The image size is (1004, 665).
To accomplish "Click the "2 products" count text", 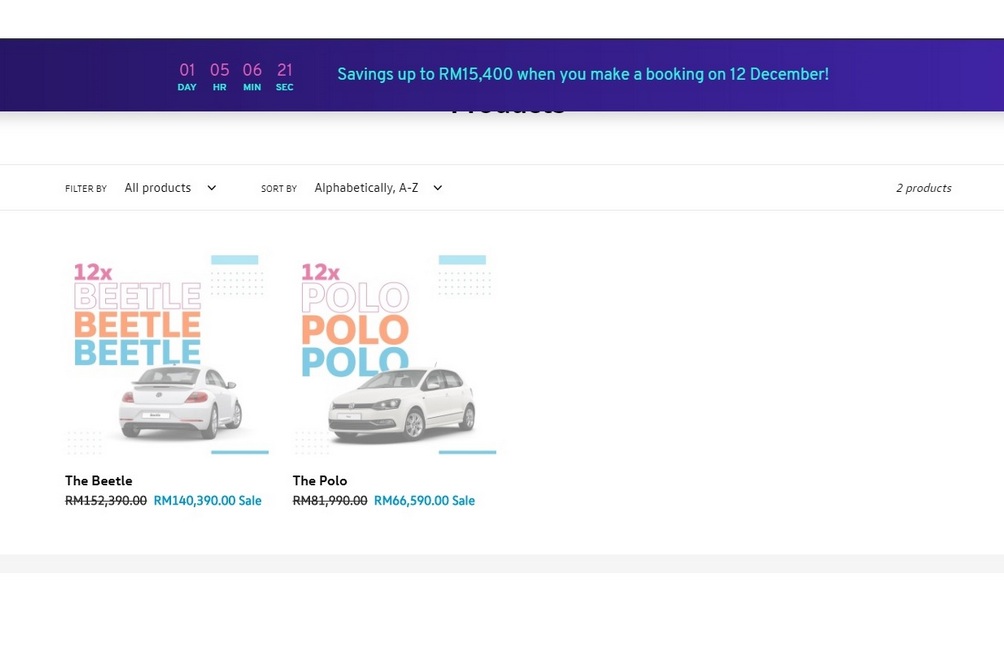I will pyautogui.click(x=923, y=188).
